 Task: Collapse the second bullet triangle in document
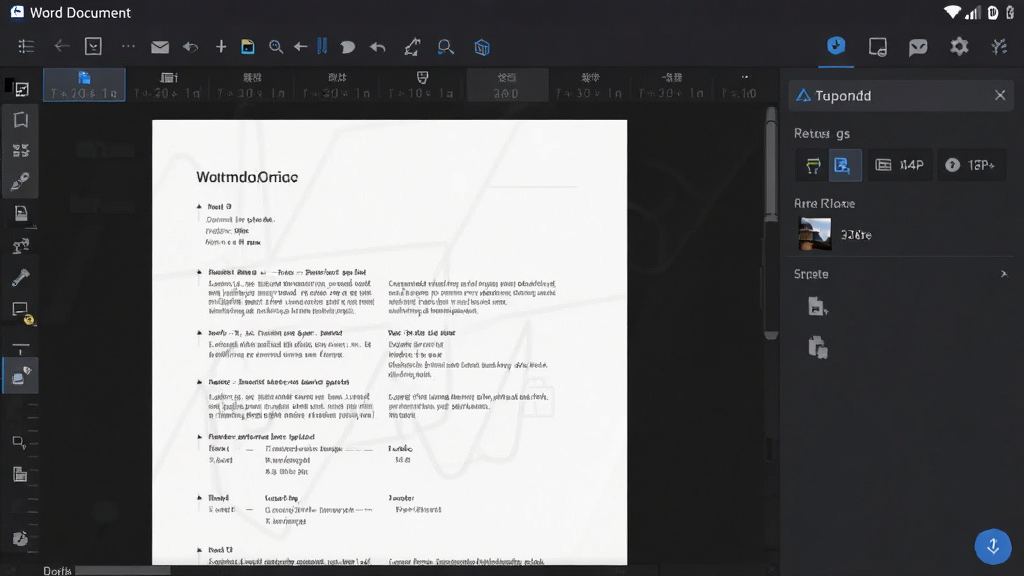[199, 272]
